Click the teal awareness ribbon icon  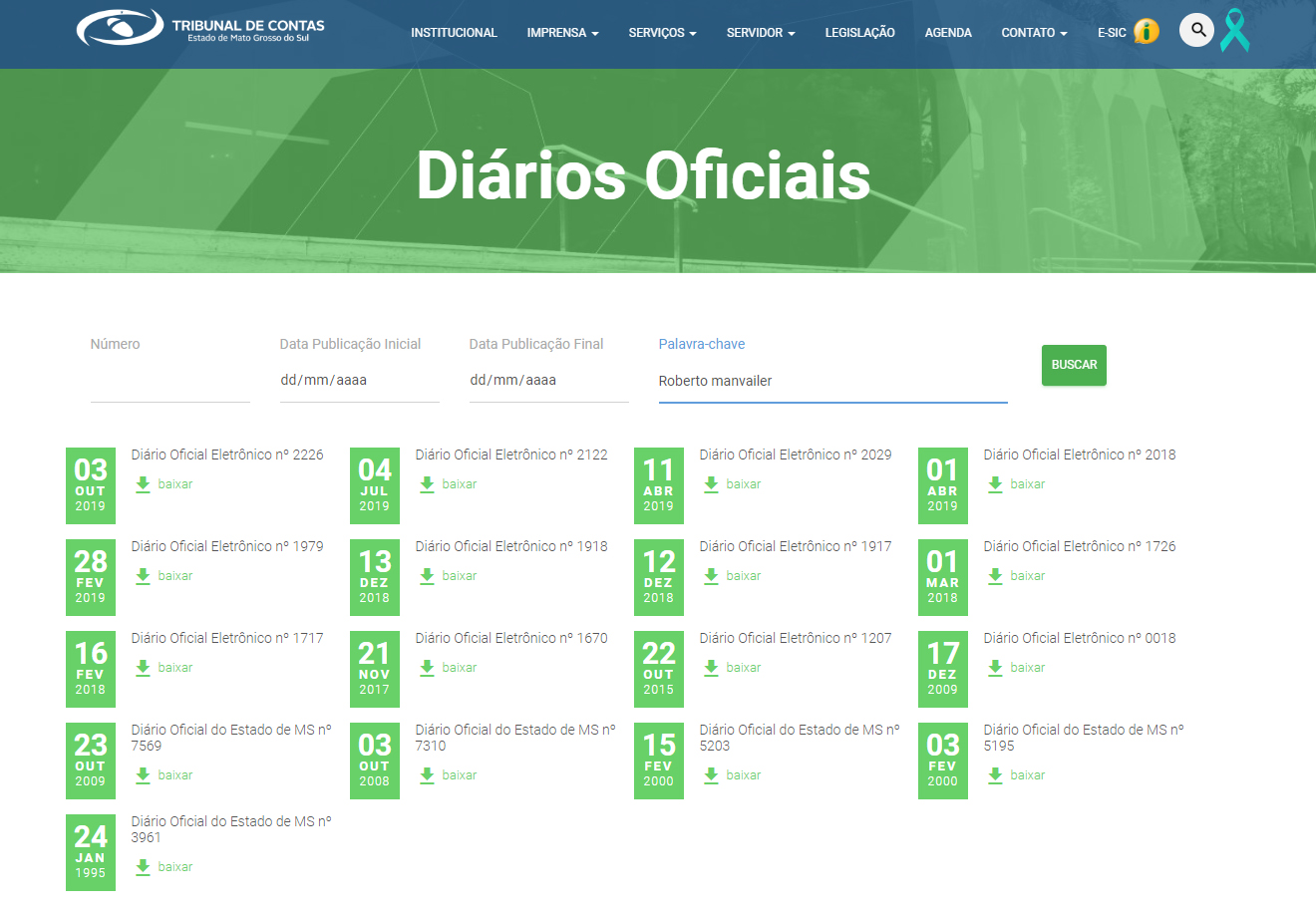1235,30
